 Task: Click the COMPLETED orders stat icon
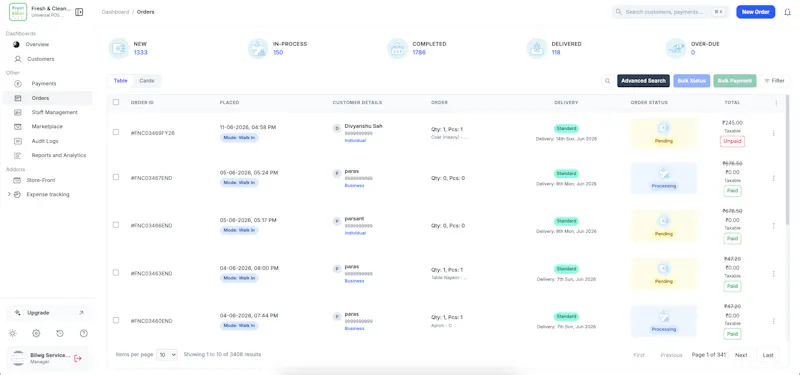point(397,48)
